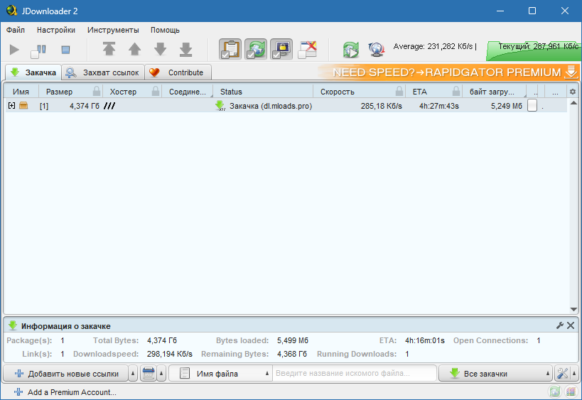Click lock icon in ETA column
The height and width of the screenshot is (400, 582).
(457, 91)
